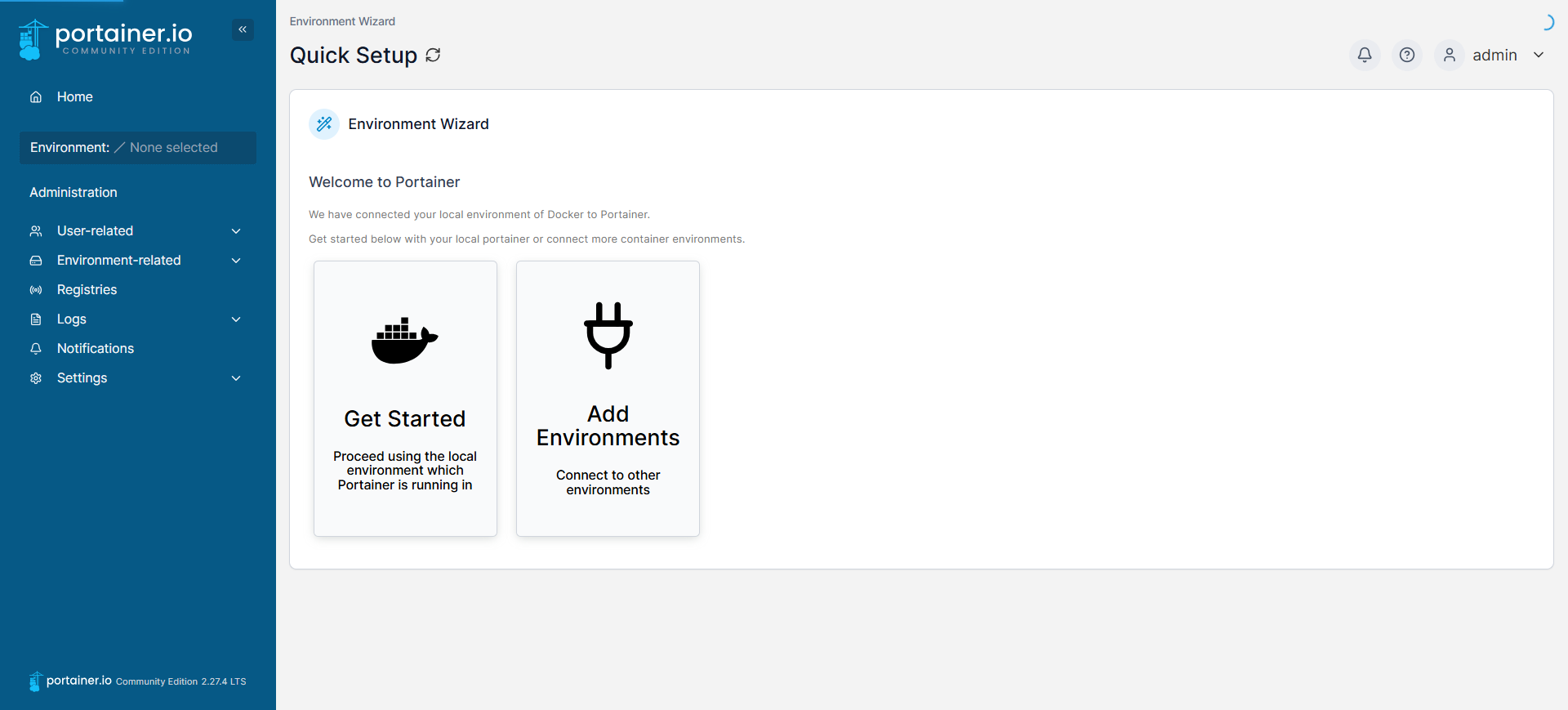Expand the Logs menu chevron
Viewport: 1568px width, 710px height.
point(236,319)
